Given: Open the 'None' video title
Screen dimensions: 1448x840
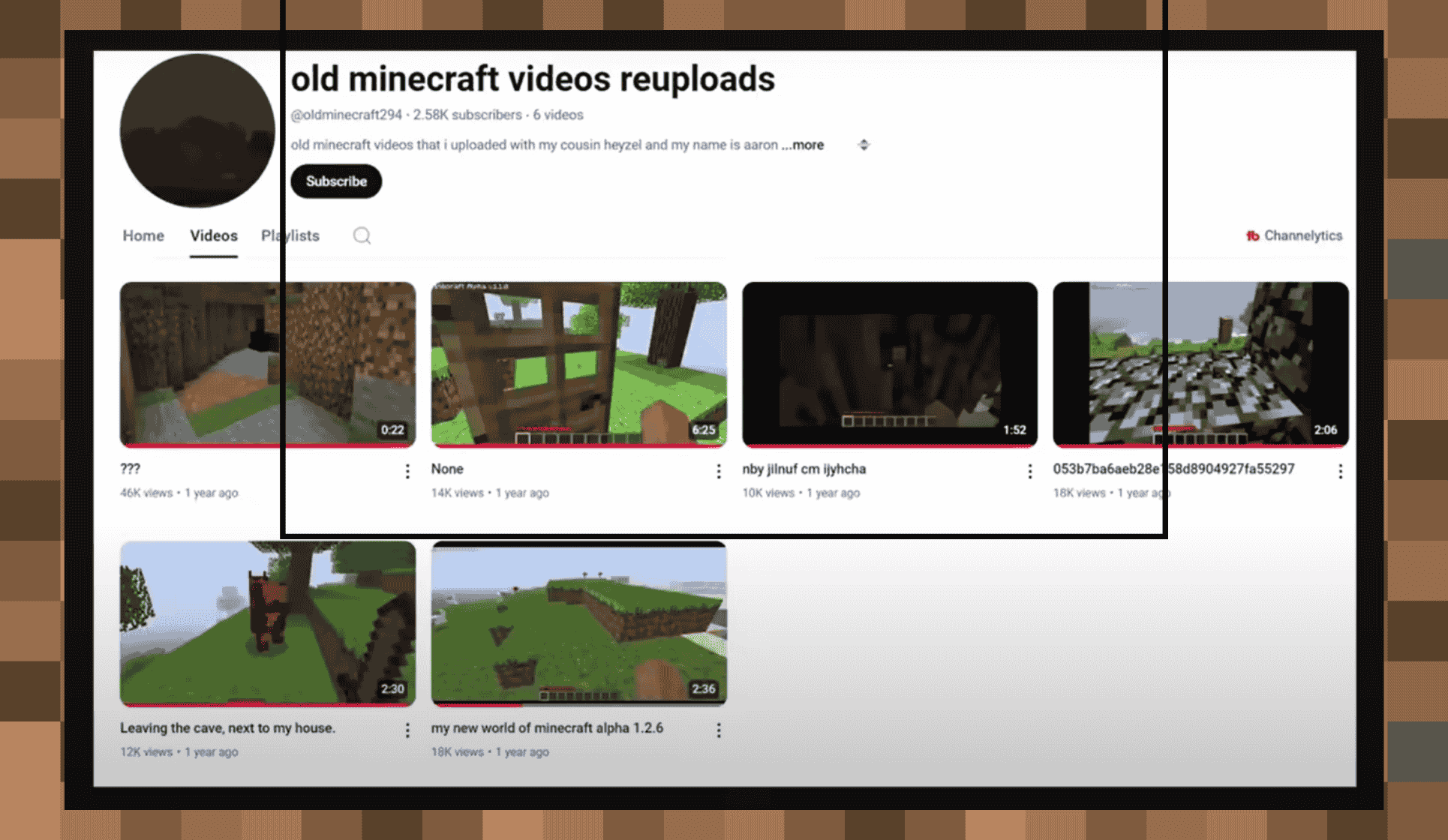Looking at the screenshot, I should click(x=447, y=469).
